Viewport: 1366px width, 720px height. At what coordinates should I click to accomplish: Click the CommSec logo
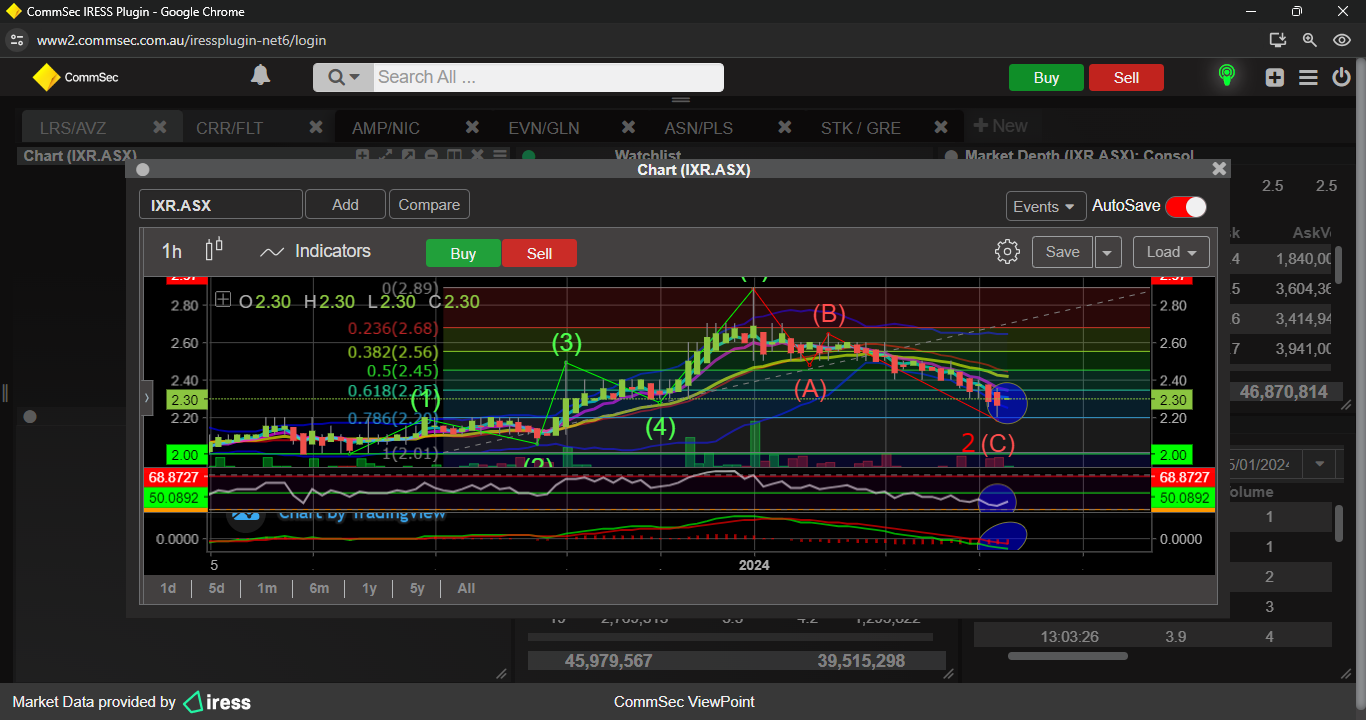click(76, 77)
